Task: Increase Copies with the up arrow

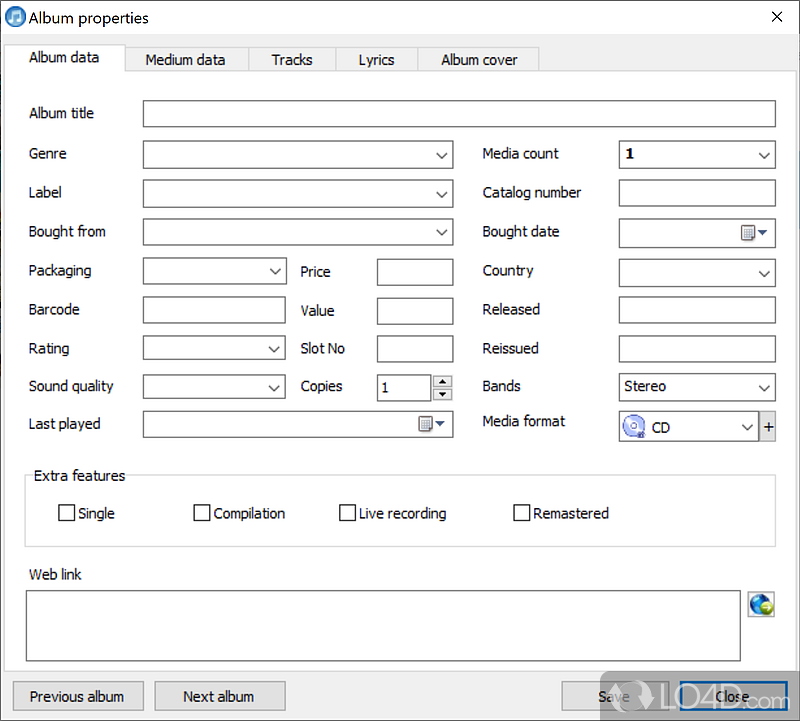Action: coord(443,381)
